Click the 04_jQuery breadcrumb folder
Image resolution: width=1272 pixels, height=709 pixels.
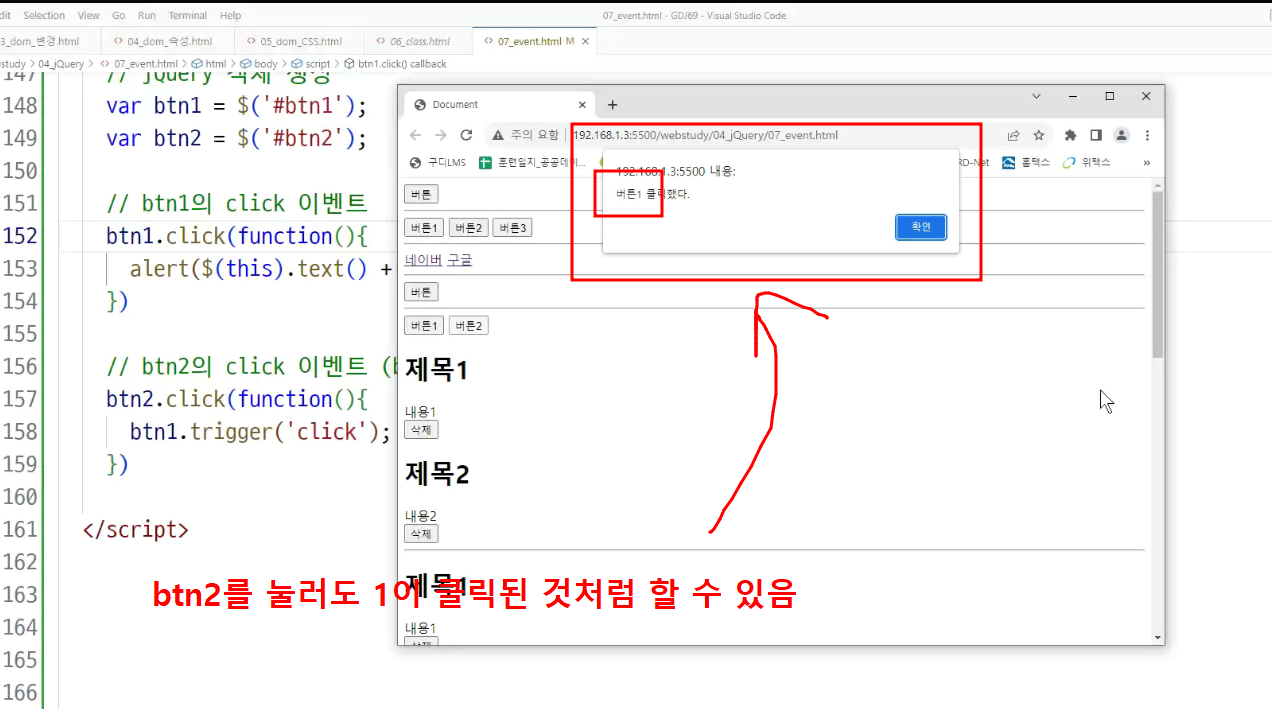(x=61, y=64)
